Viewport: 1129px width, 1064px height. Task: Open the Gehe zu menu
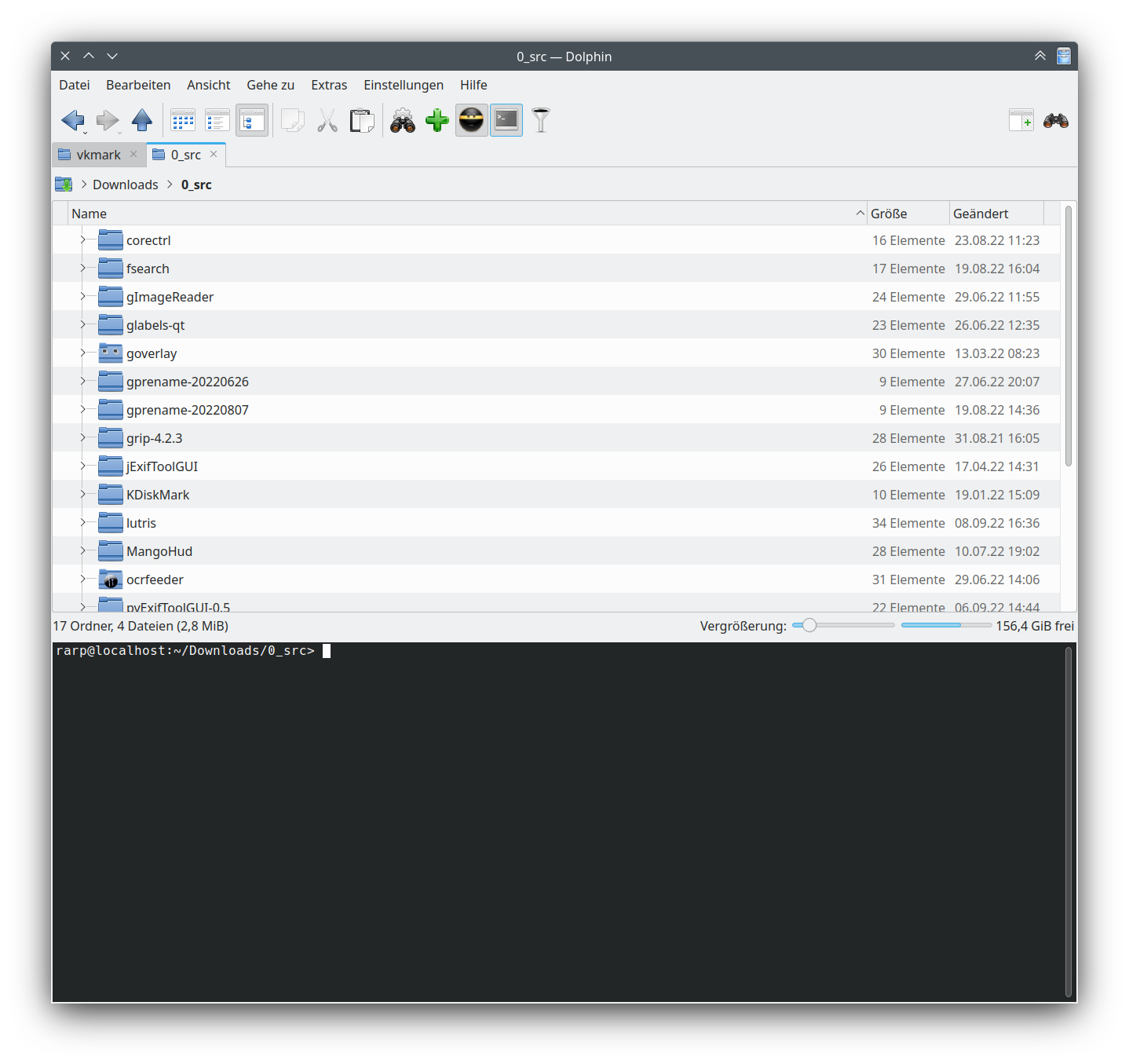(271, 85)
